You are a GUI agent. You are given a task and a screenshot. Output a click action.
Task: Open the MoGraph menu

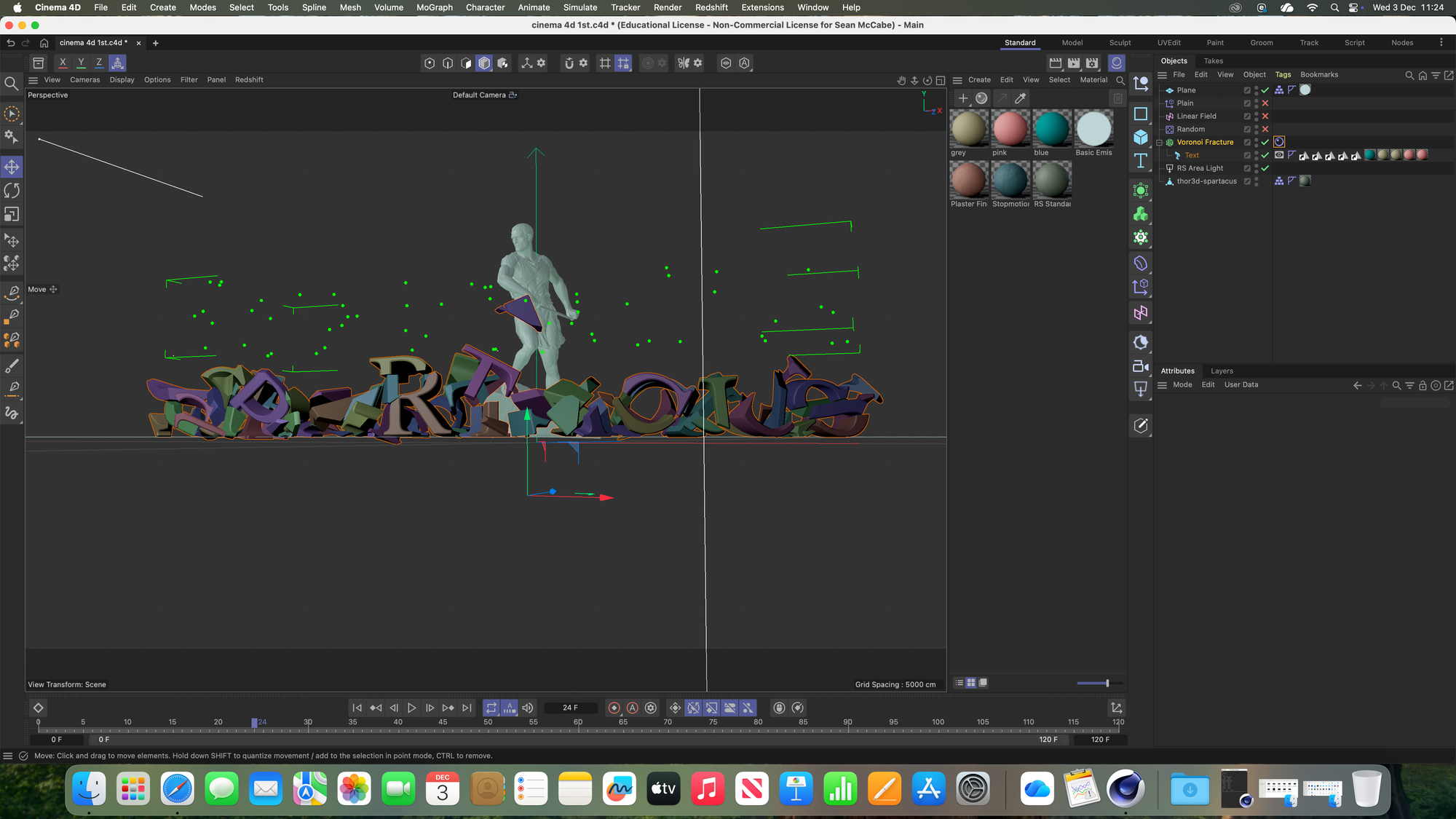coord(434,7)
